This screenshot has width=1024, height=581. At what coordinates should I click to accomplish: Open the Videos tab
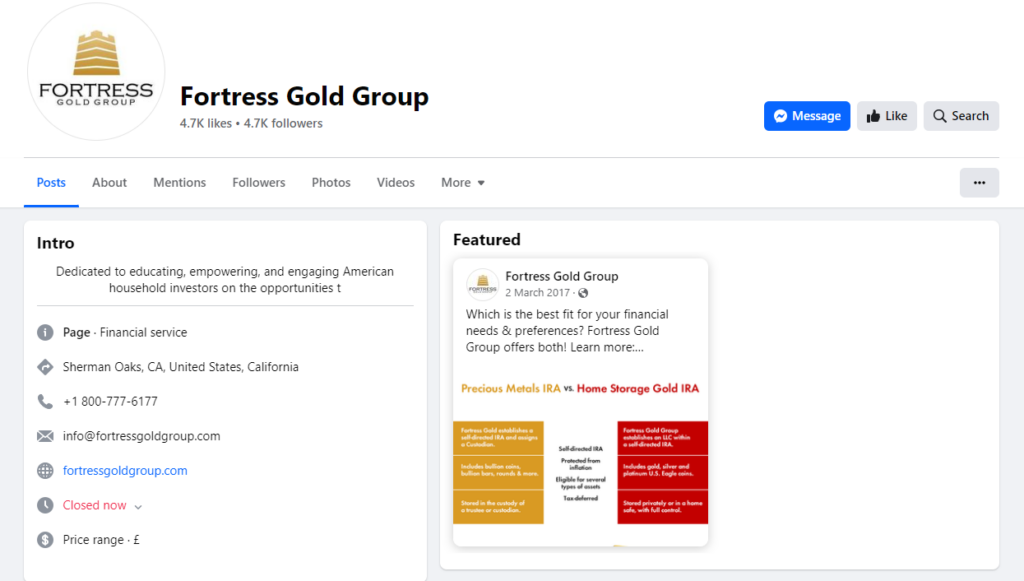tap(396, 183)
